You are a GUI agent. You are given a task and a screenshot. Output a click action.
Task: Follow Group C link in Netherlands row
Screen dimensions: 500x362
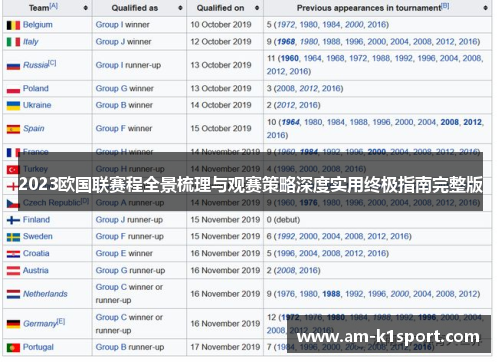111,287
